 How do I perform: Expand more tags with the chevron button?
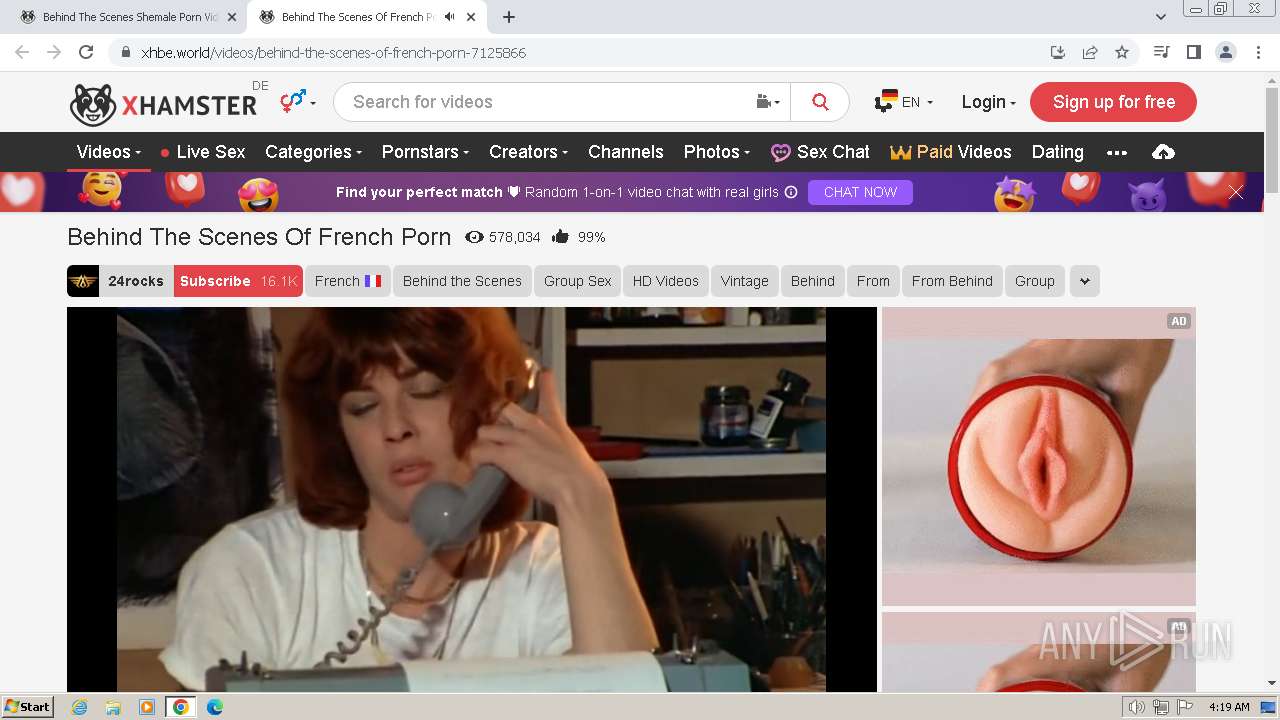1085,281
